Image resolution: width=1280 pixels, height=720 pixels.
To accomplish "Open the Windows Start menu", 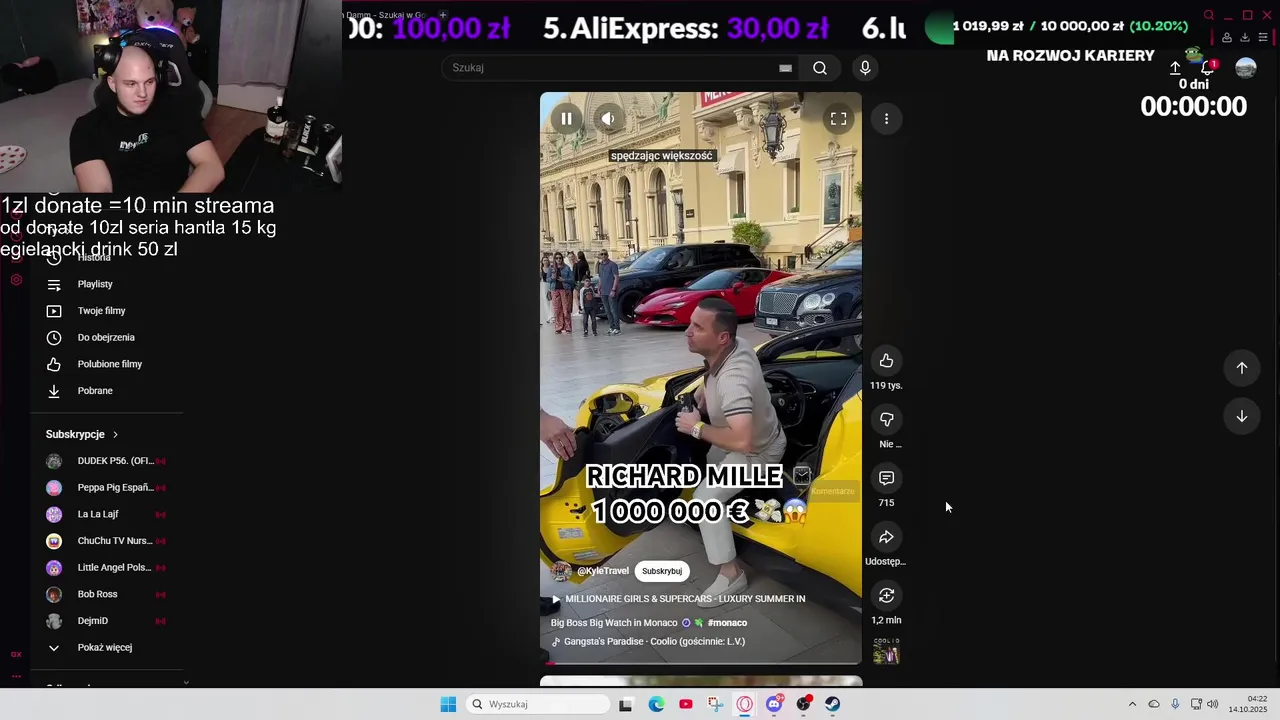I will pos(448,704).
